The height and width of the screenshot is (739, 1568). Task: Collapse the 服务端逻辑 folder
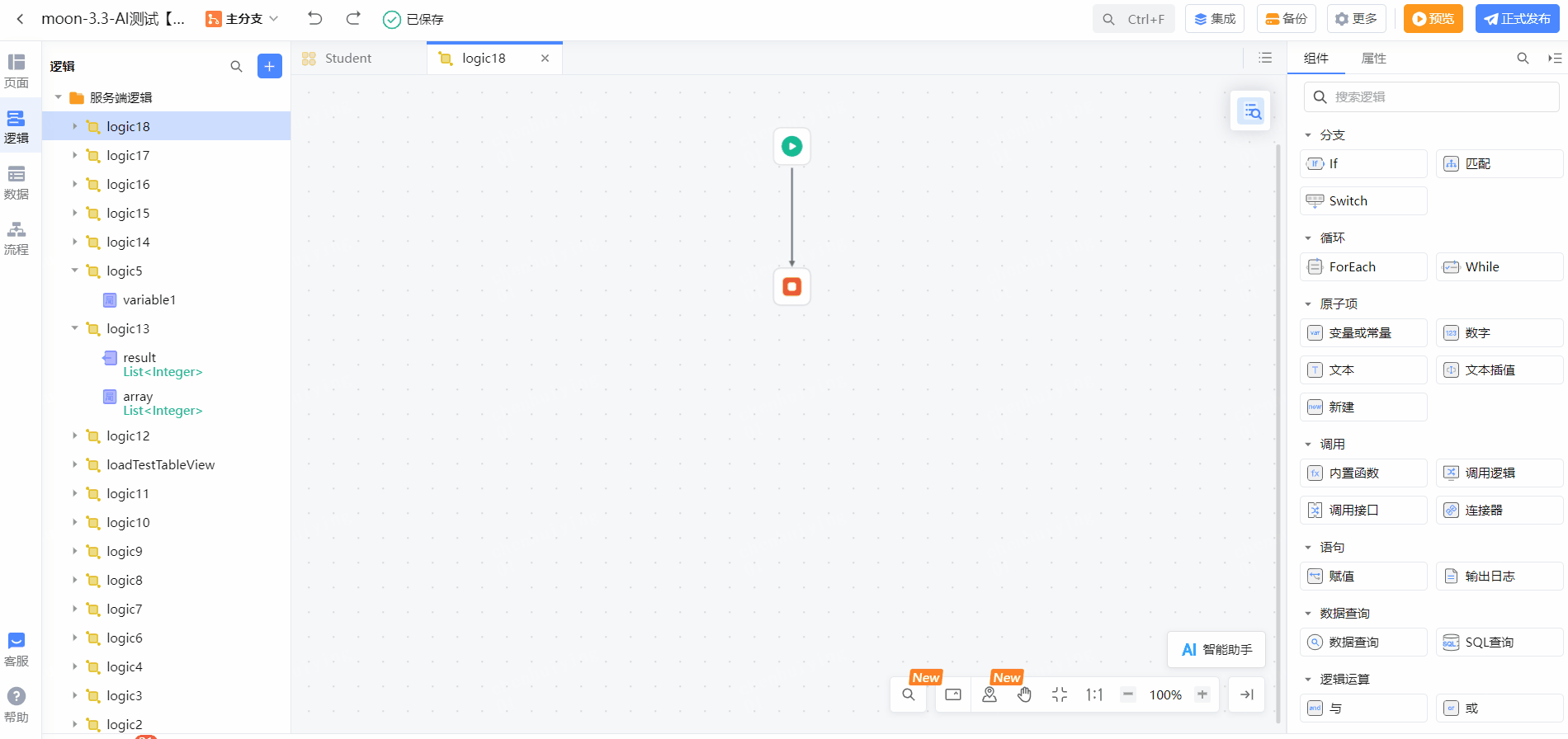tap(59, 97)
